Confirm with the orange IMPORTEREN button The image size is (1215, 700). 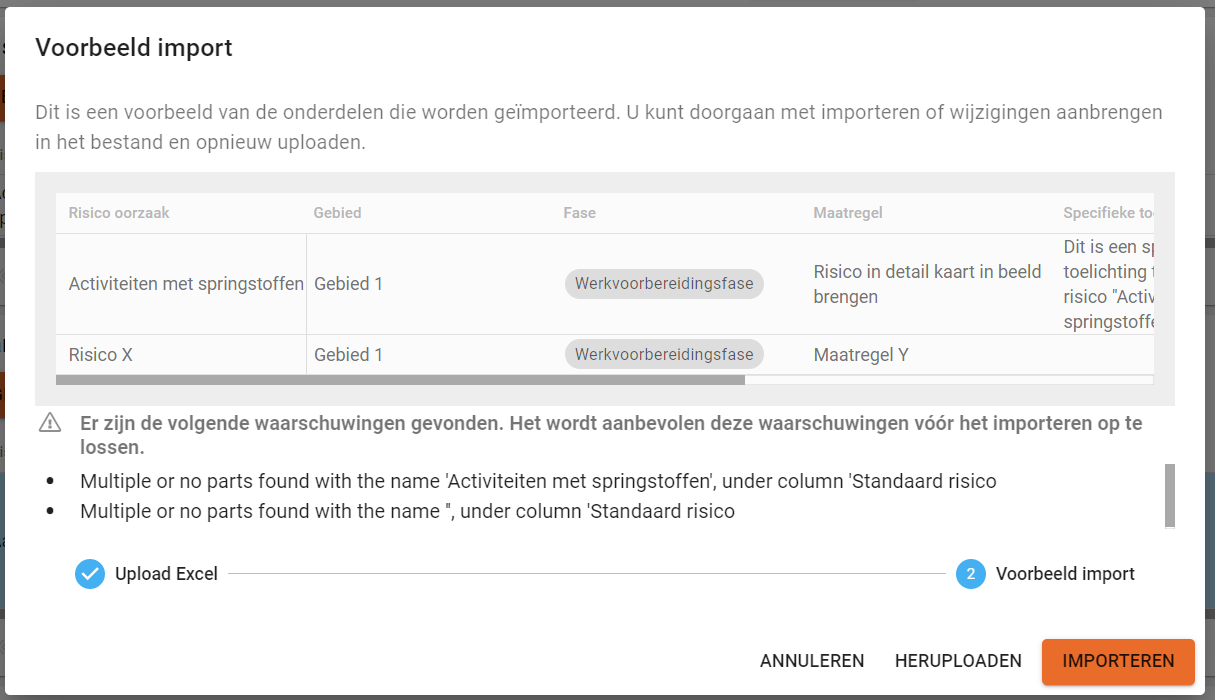(1118, 661)
